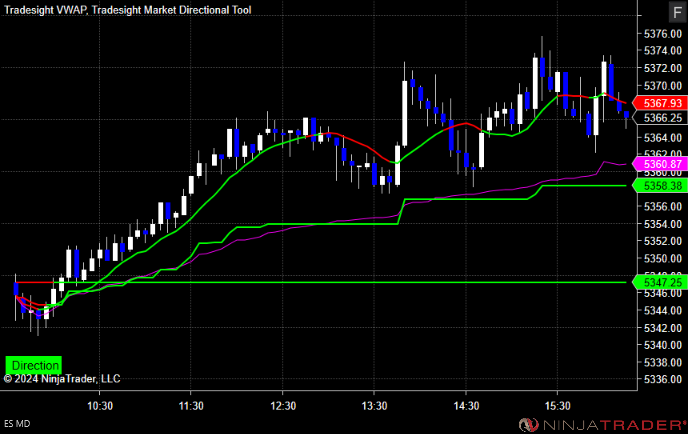
Task: Click the NinjaTrader logo in the corner
Action: [x=603, y=424]
